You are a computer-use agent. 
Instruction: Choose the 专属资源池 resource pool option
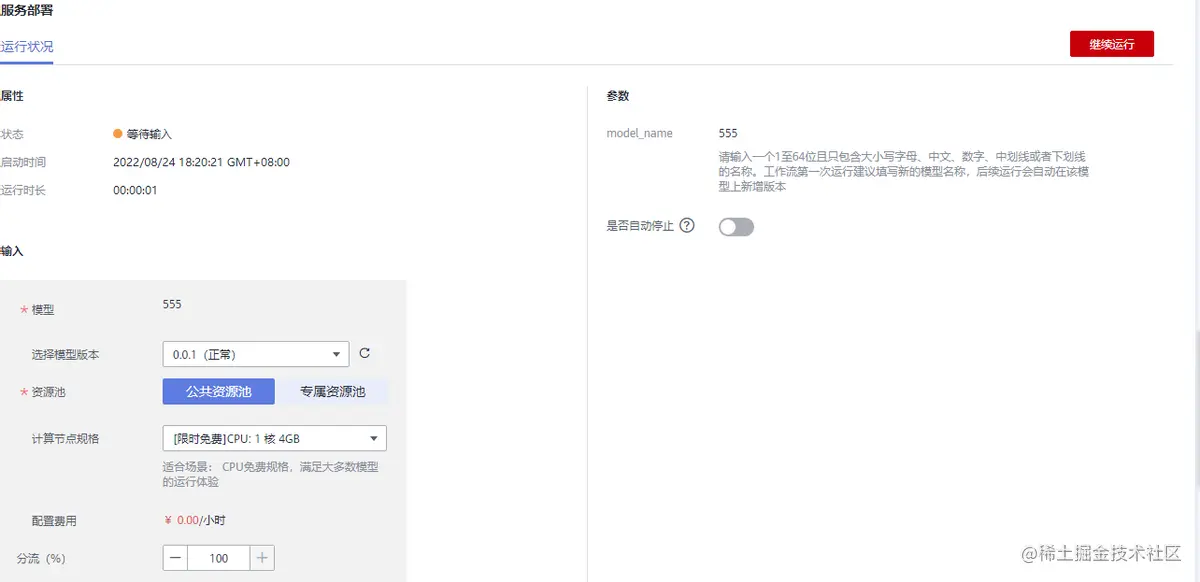click(333, 392)
